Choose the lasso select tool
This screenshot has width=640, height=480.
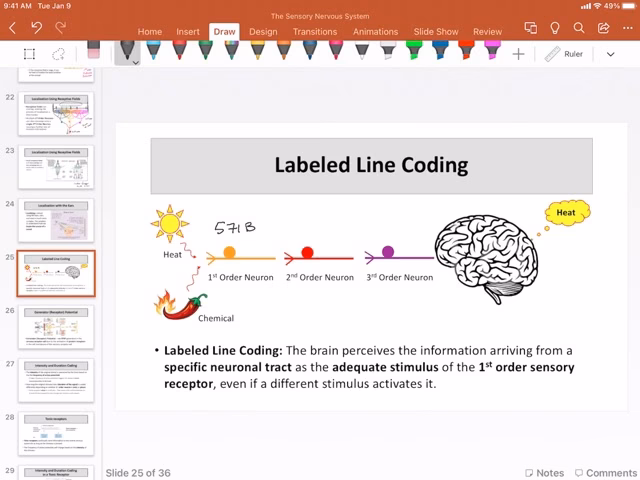[x=58, y=54]
